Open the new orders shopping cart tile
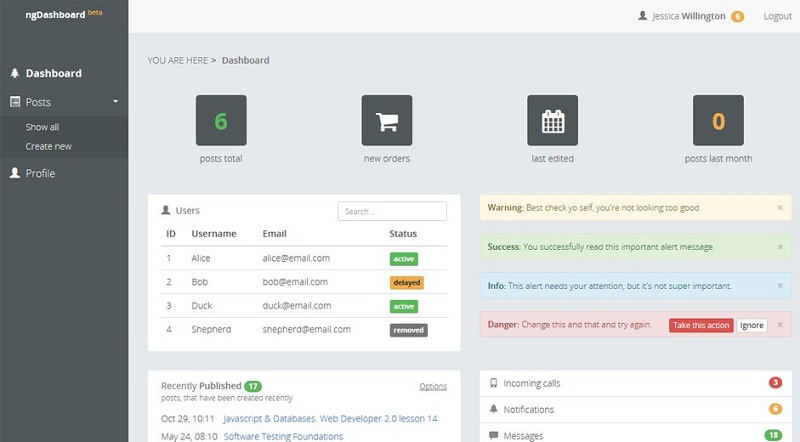The width and height of the screenshot is (800, 442). [387, 120]
